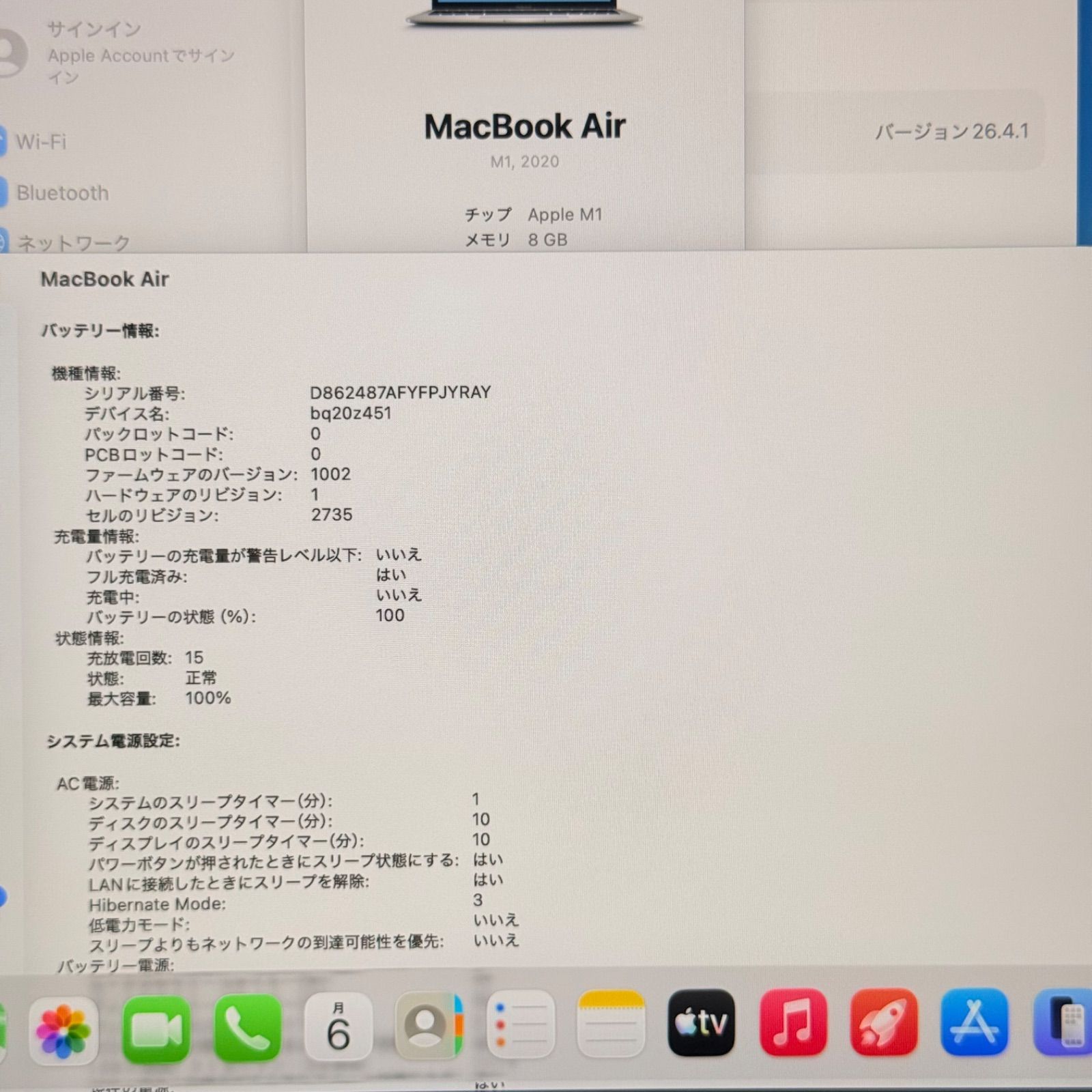Click the ハードウェアのリビジョン label

coord(184,495)
